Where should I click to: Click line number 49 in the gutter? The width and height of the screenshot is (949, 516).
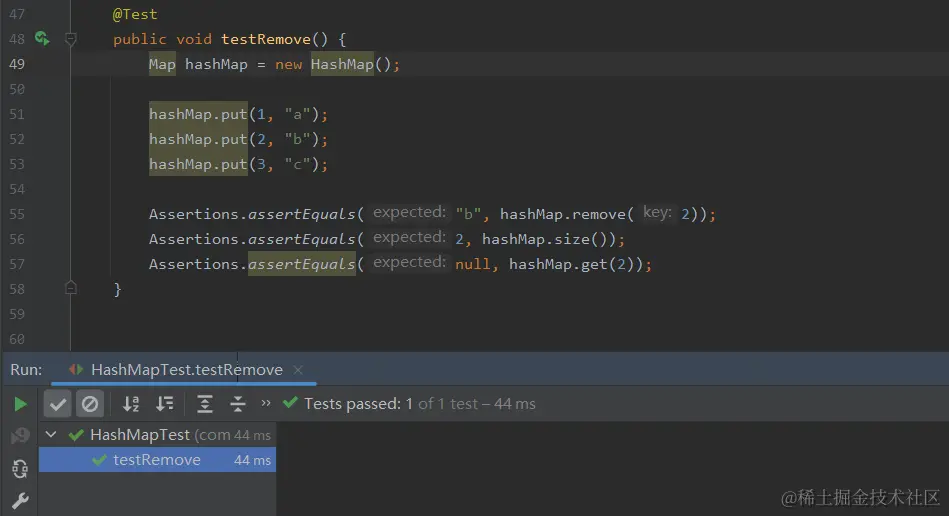click(17, 64)
